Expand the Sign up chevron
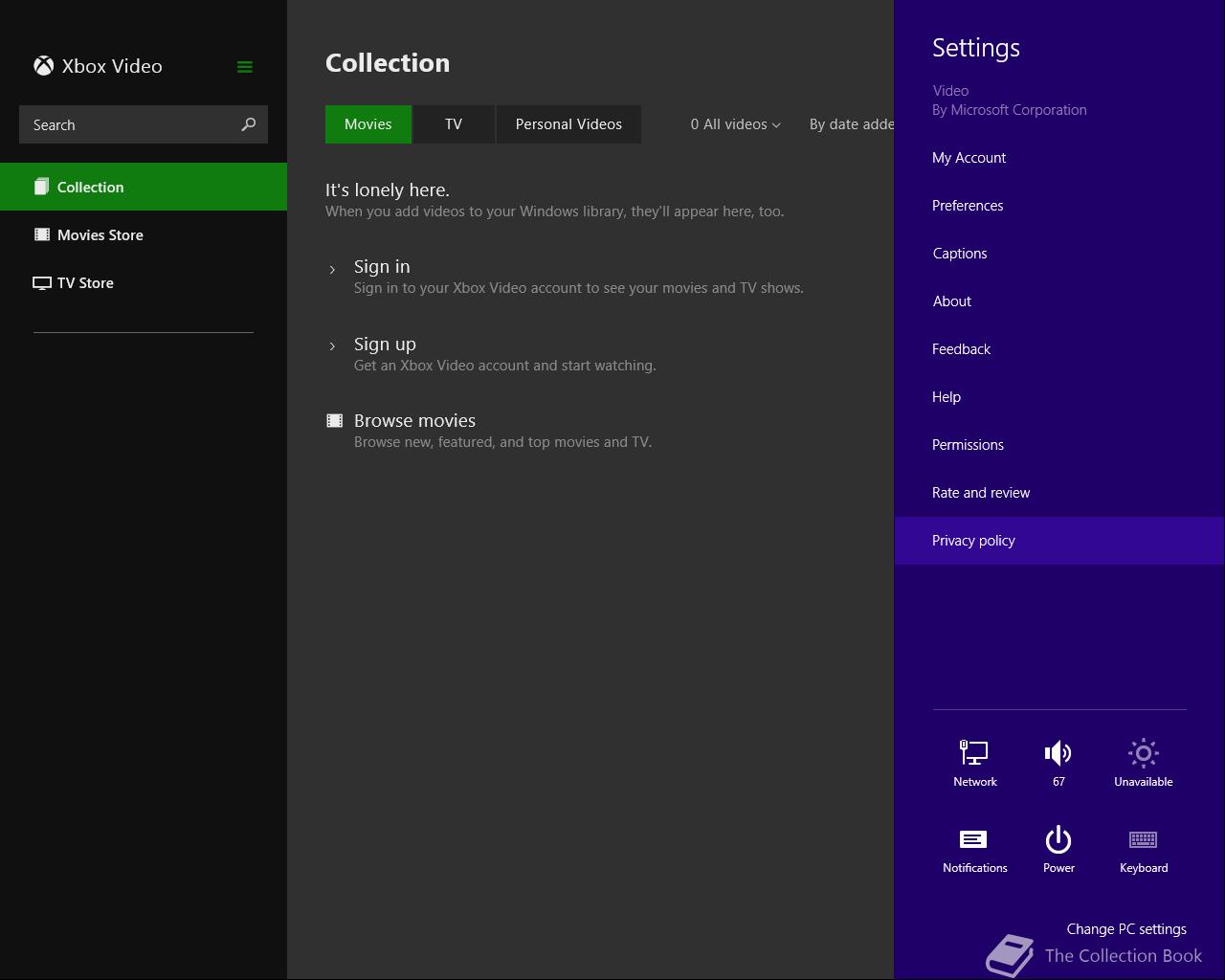 [332, 346]
